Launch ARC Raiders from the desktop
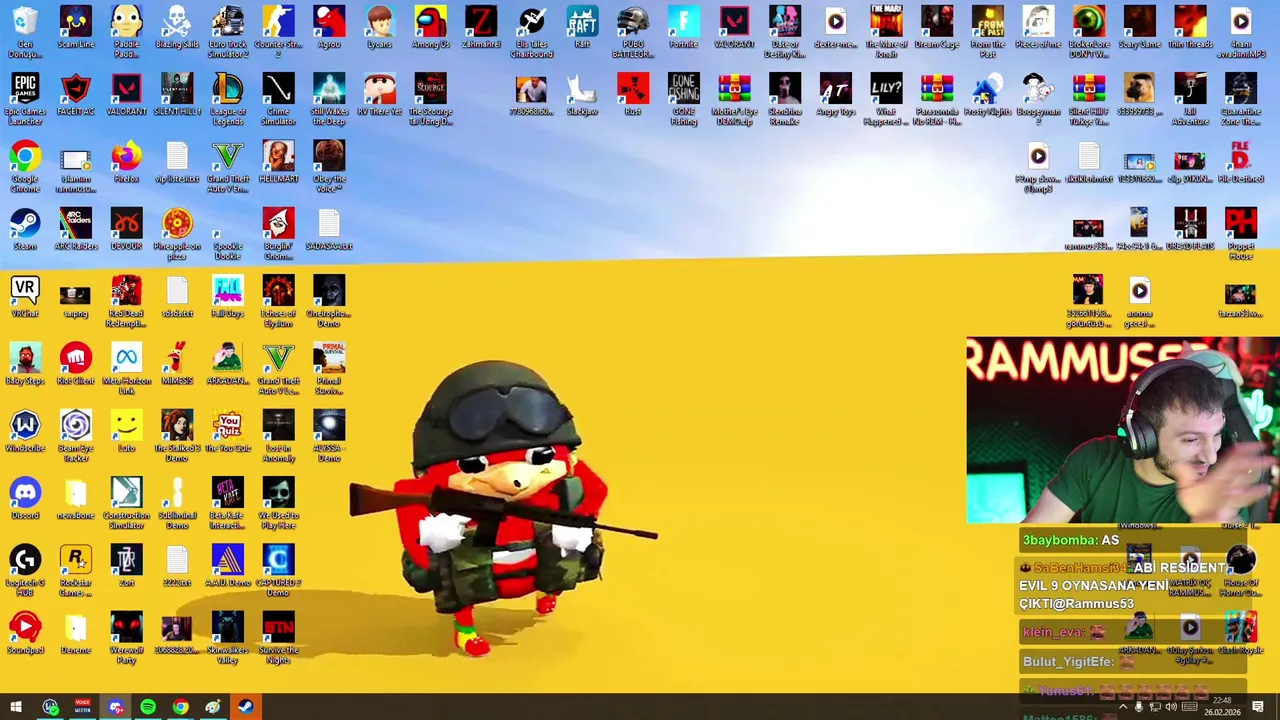 click(x=76, y=230)
